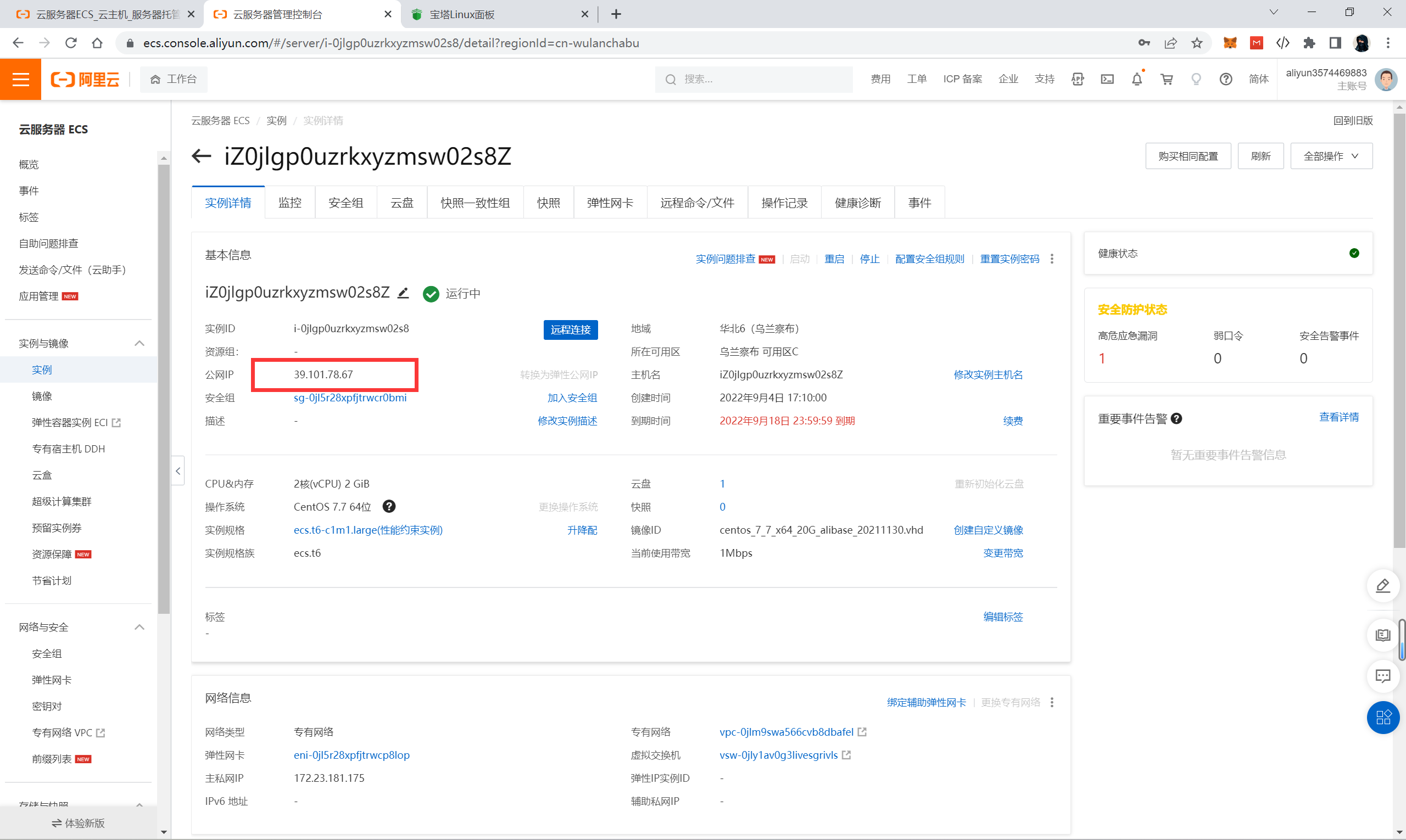The height and width of the screenshot is (840, 1406).
Task: Open the App download icon
Action: pos(1078,79)
